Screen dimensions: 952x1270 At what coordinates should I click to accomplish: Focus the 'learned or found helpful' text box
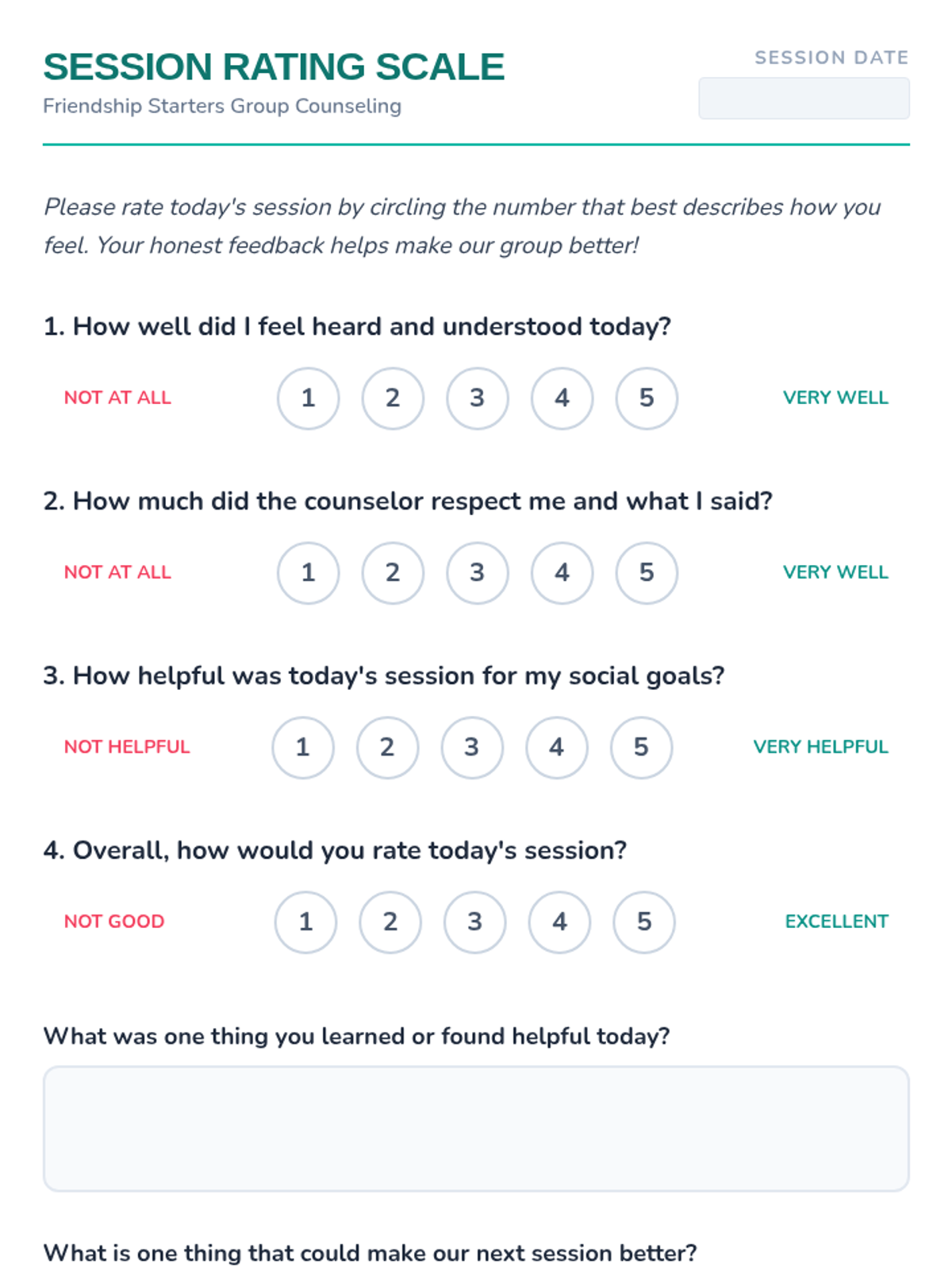pos(476,1128)
